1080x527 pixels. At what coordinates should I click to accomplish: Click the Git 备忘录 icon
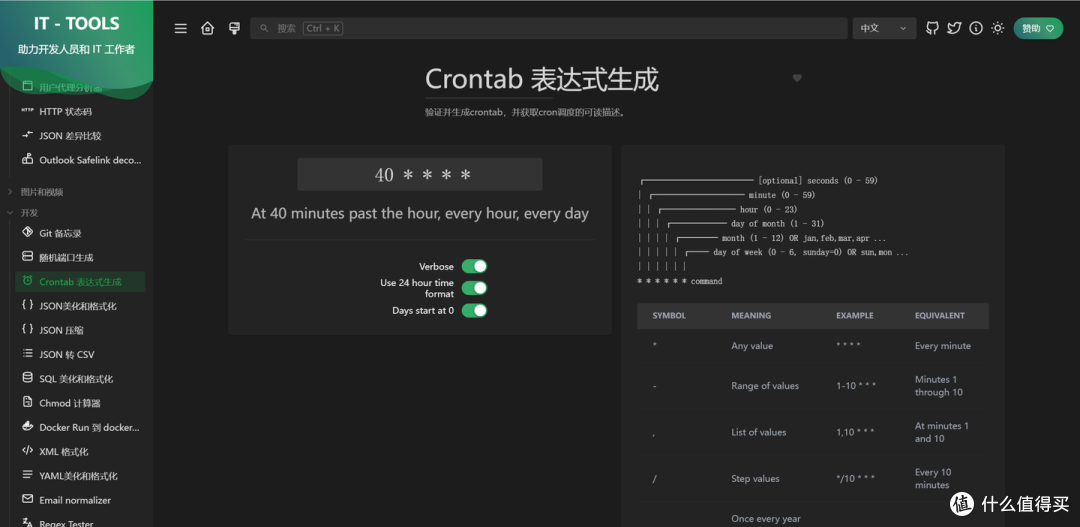28,232
